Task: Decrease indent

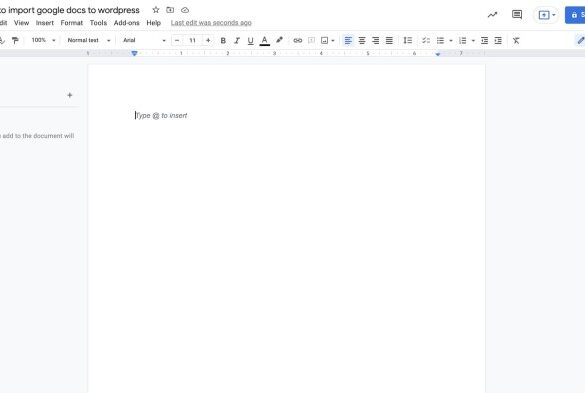Action: 484,40
